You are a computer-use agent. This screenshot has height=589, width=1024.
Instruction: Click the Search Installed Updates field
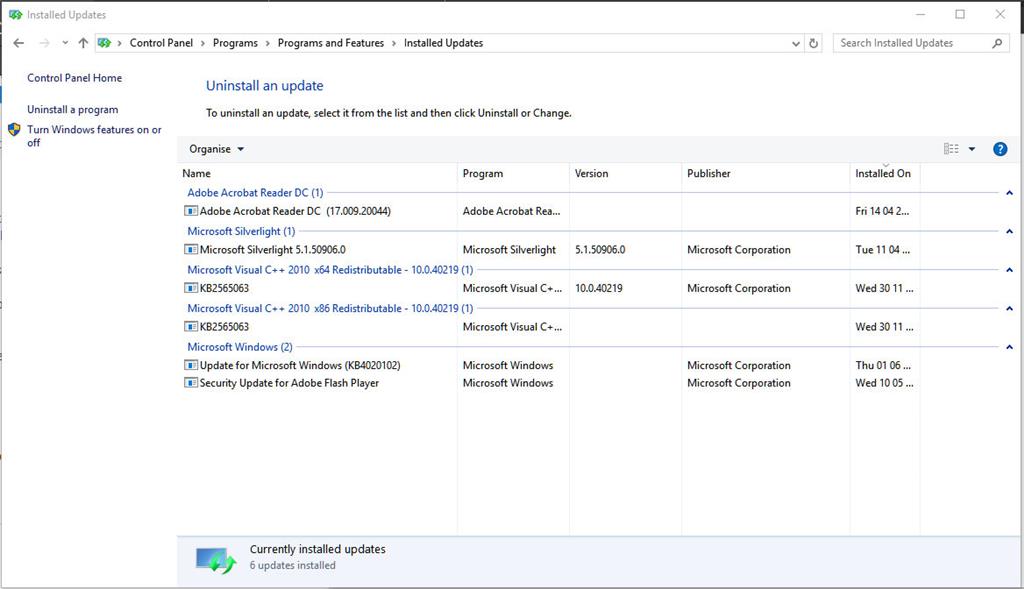tap(913, 43)
